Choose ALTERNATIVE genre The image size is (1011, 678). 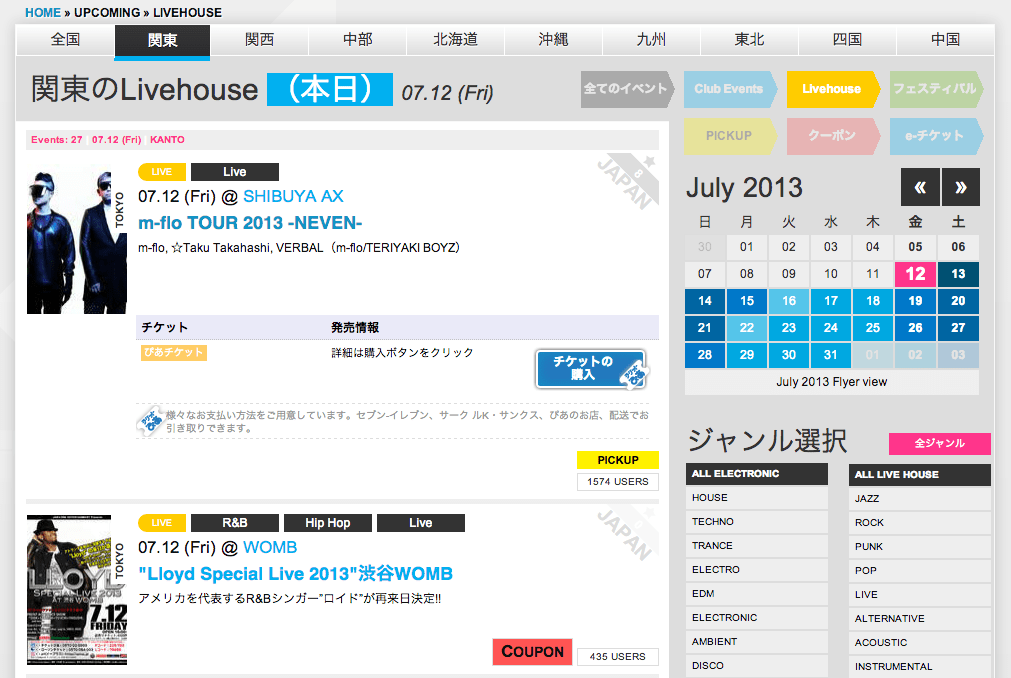919,619
